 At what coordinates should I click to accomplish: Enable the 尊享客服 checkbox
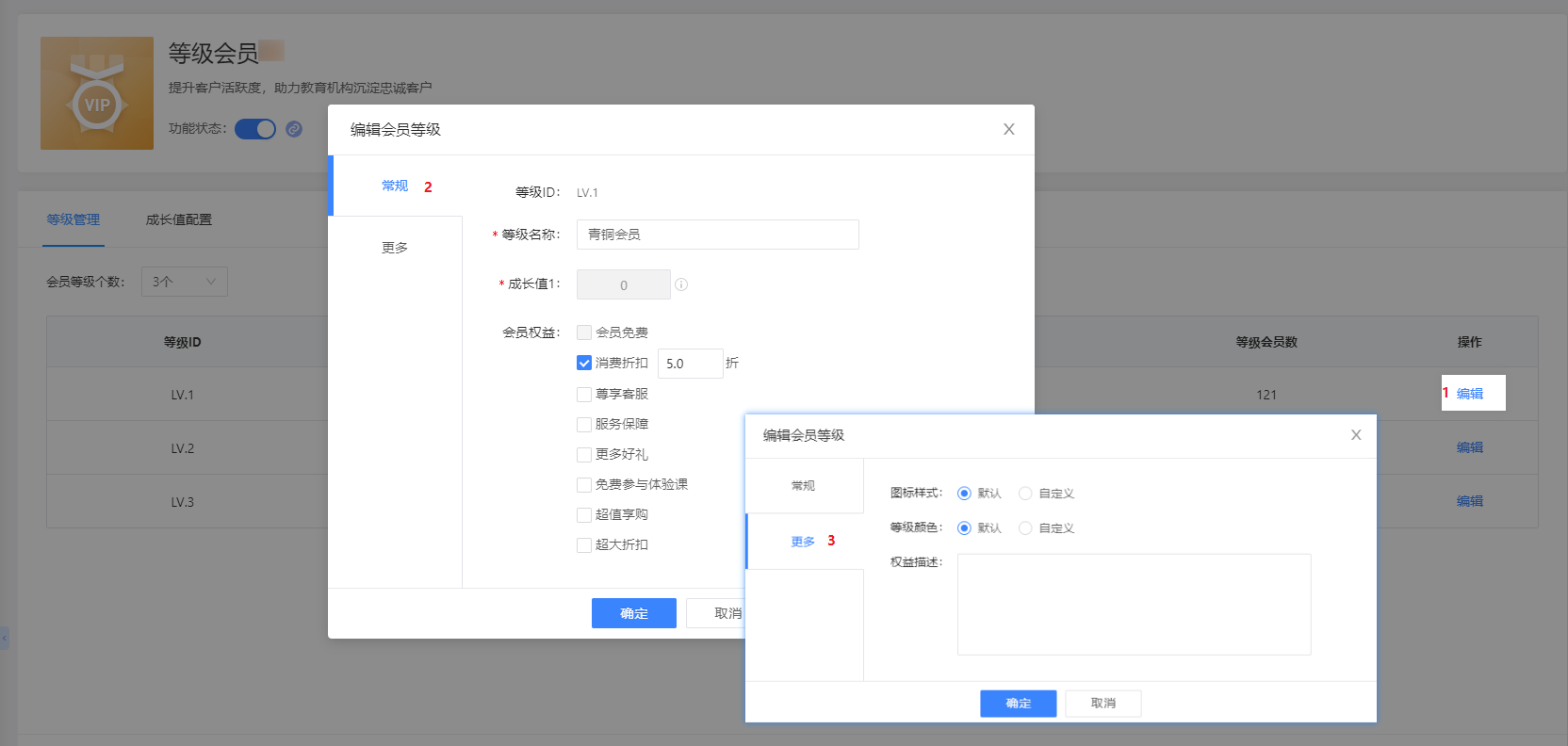point(584,394)
